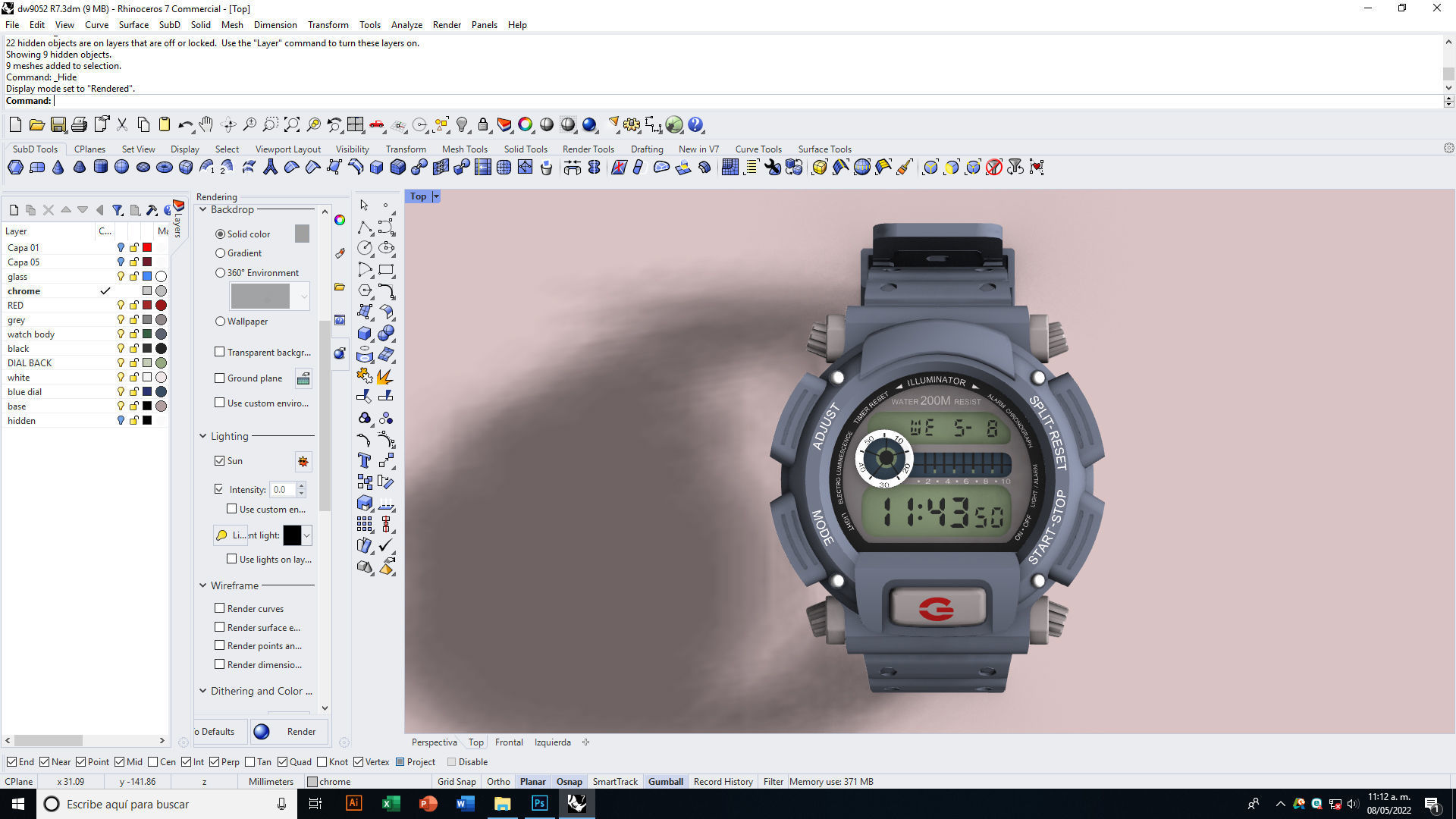
Task: Enable the Transparent background checkbox
Action: pos(220,352)
